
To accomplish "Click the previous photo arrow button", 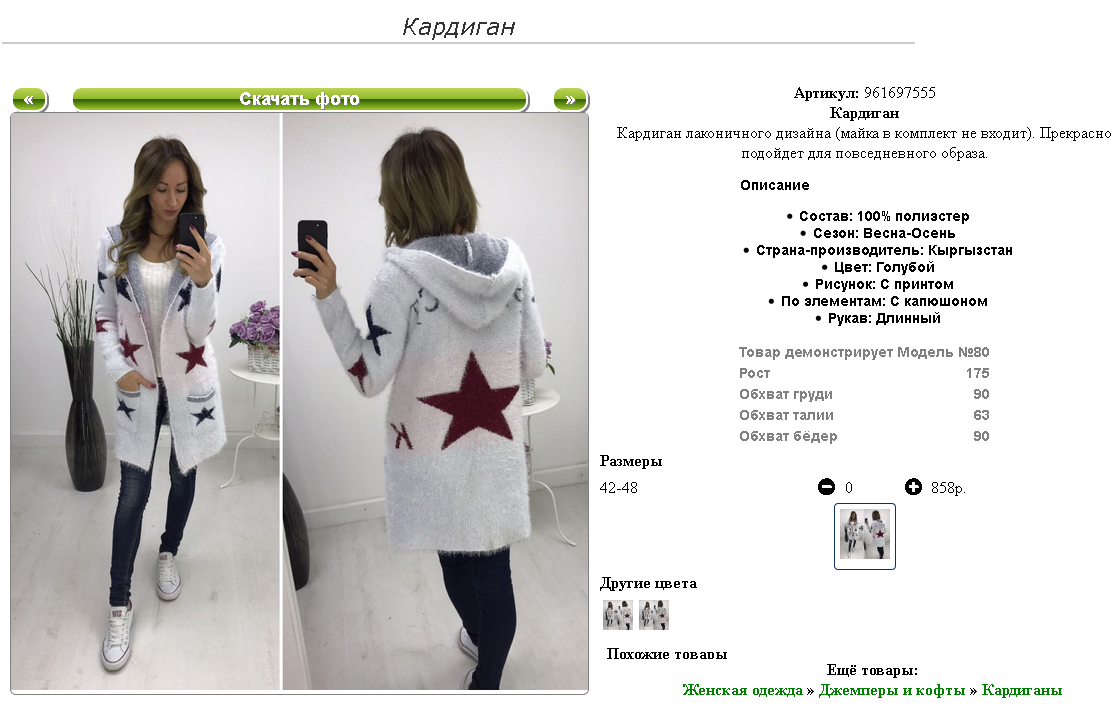I will 29,99.
